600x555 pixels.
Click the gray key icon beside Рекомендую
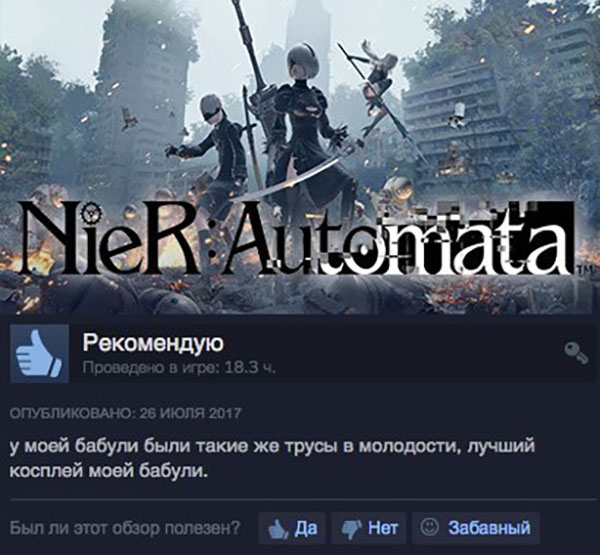click(x=576, y=353)
